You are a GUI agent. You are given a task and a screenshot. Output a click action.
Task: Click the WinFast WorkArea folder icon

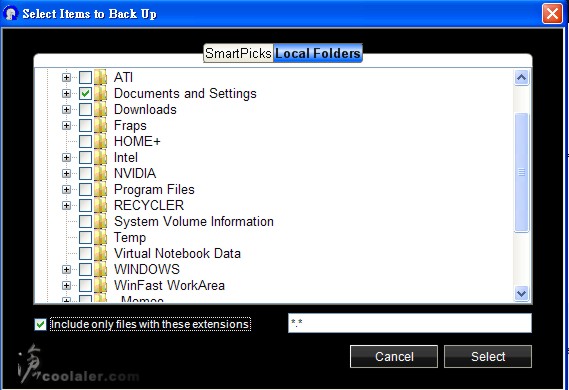pyautogui.click(x=101, y=285)
